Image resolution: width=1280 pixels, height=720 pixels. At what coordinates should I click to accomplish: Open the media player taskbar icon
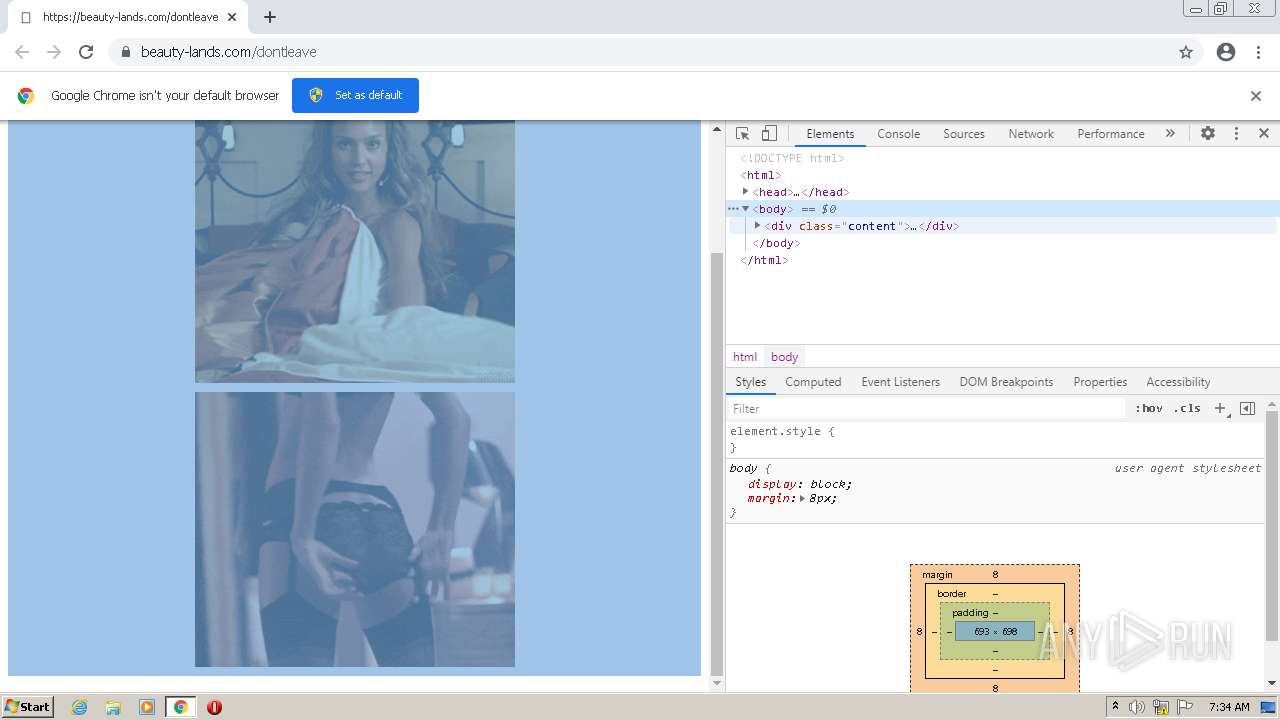click(x=147, y=707)
